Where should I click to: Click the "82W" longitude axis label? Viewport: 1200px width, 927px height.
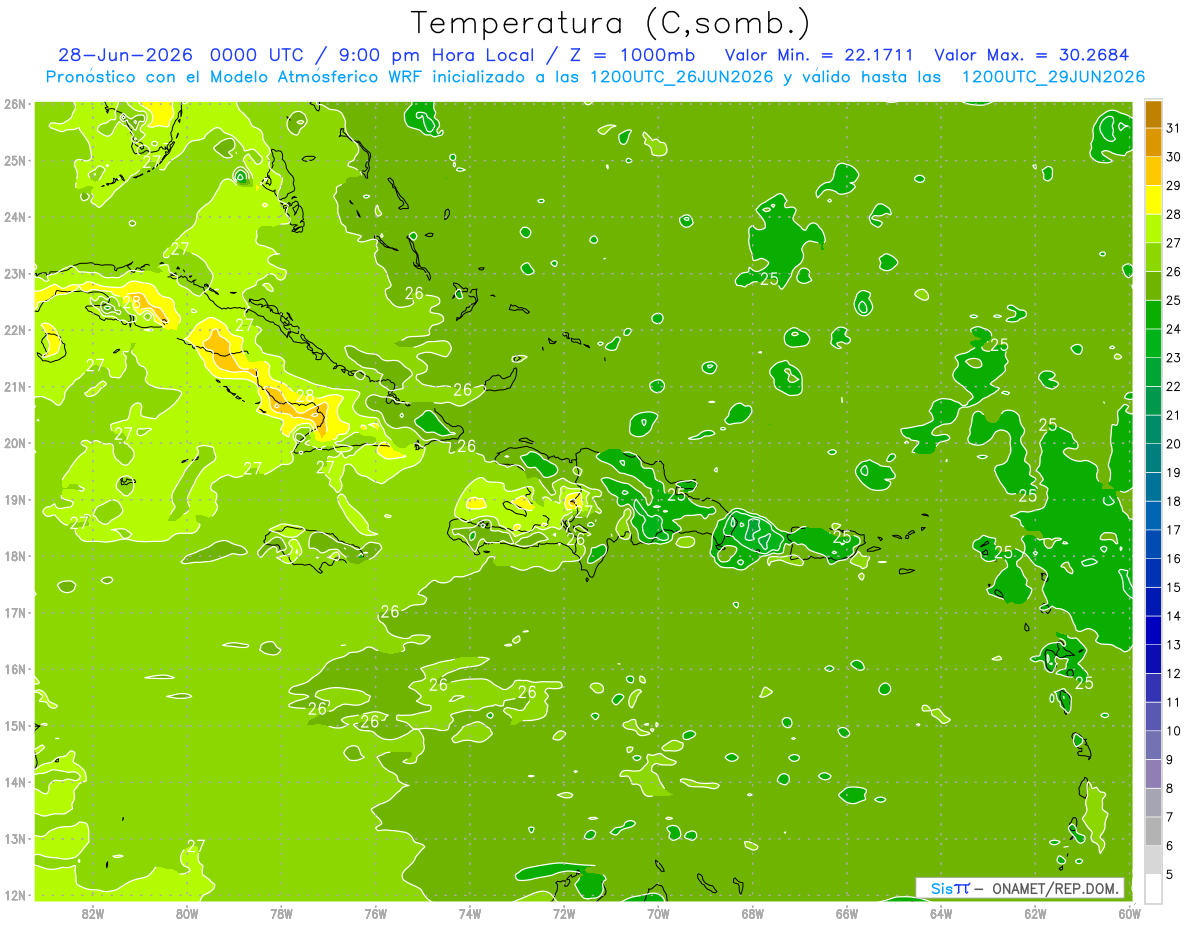click(x=93, y=913)
